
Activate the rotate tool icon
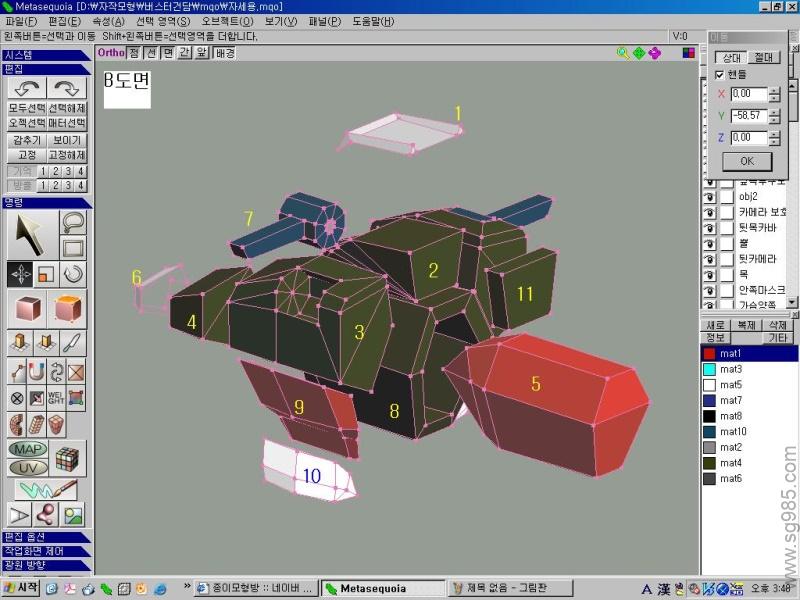[74, 273]
